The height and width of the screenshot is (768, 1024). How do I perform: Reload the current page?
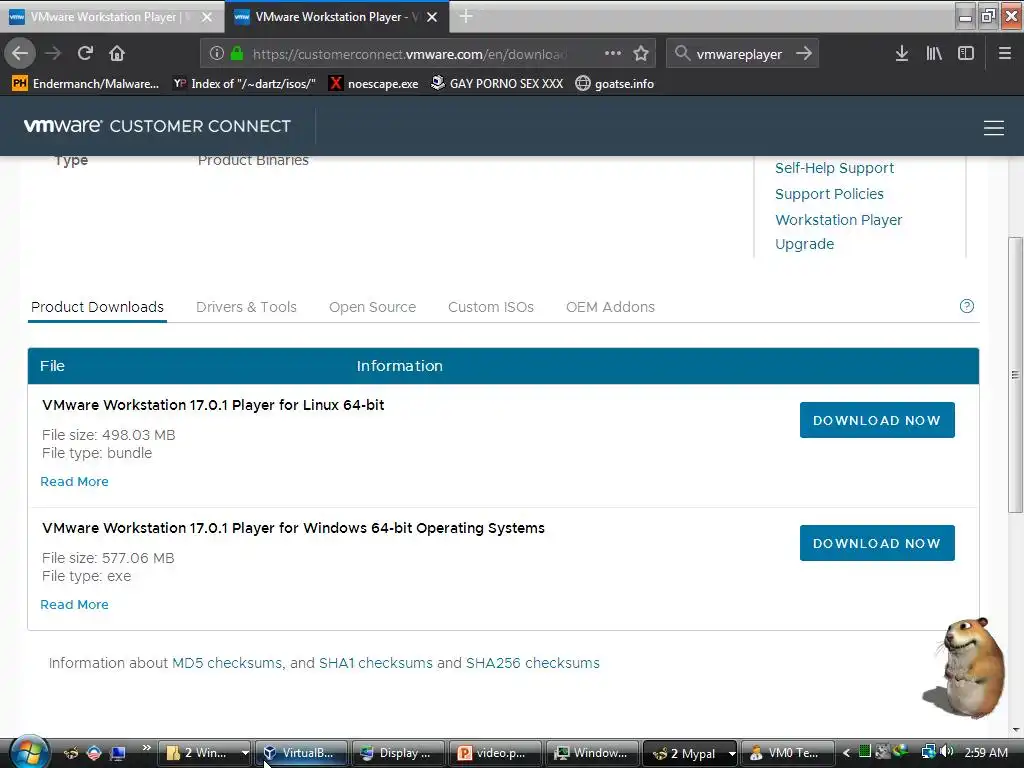85,53
